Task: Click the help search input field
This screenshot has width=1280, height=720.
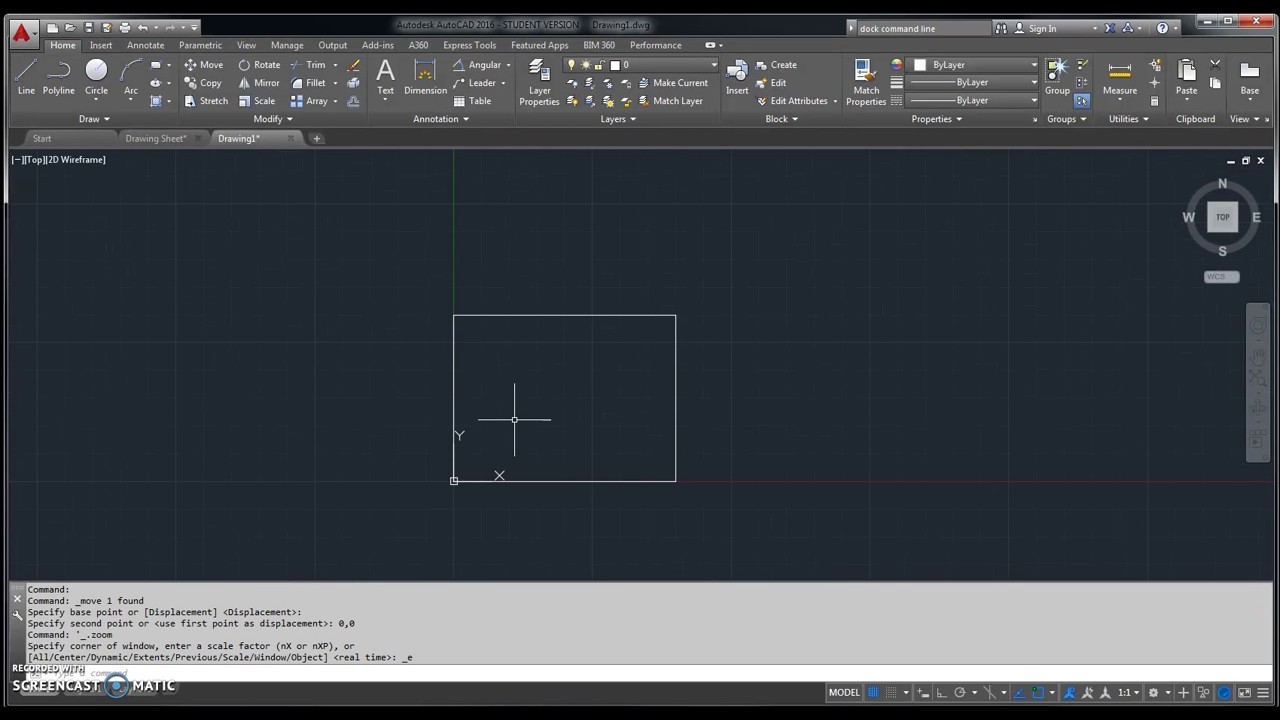Action: pyautogui.click(x=922, y=28)
